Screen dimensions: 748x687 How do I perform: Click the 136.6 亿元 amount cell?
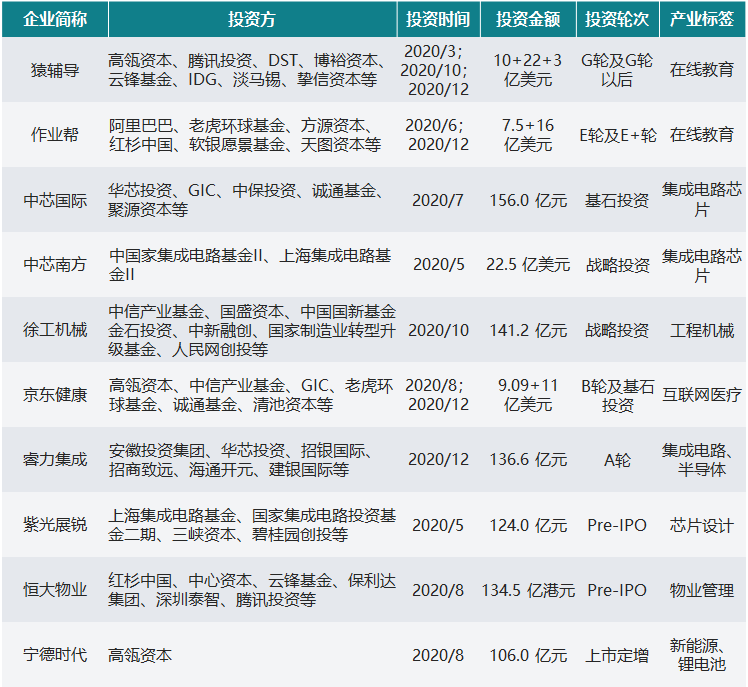pos(528,460)
